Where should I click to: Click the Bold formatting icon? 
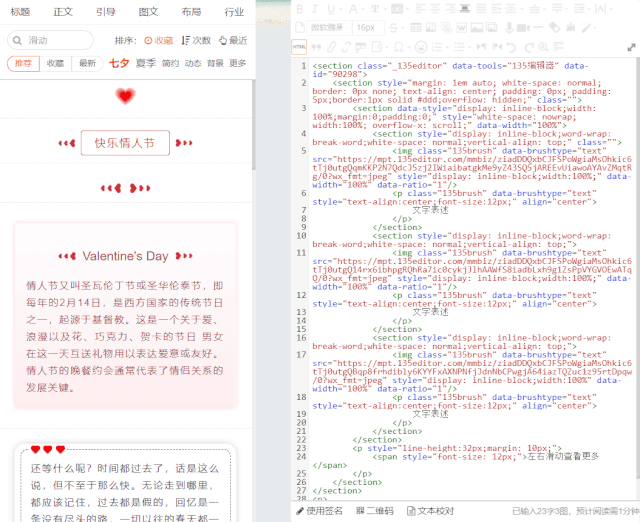tap(300, 9)
